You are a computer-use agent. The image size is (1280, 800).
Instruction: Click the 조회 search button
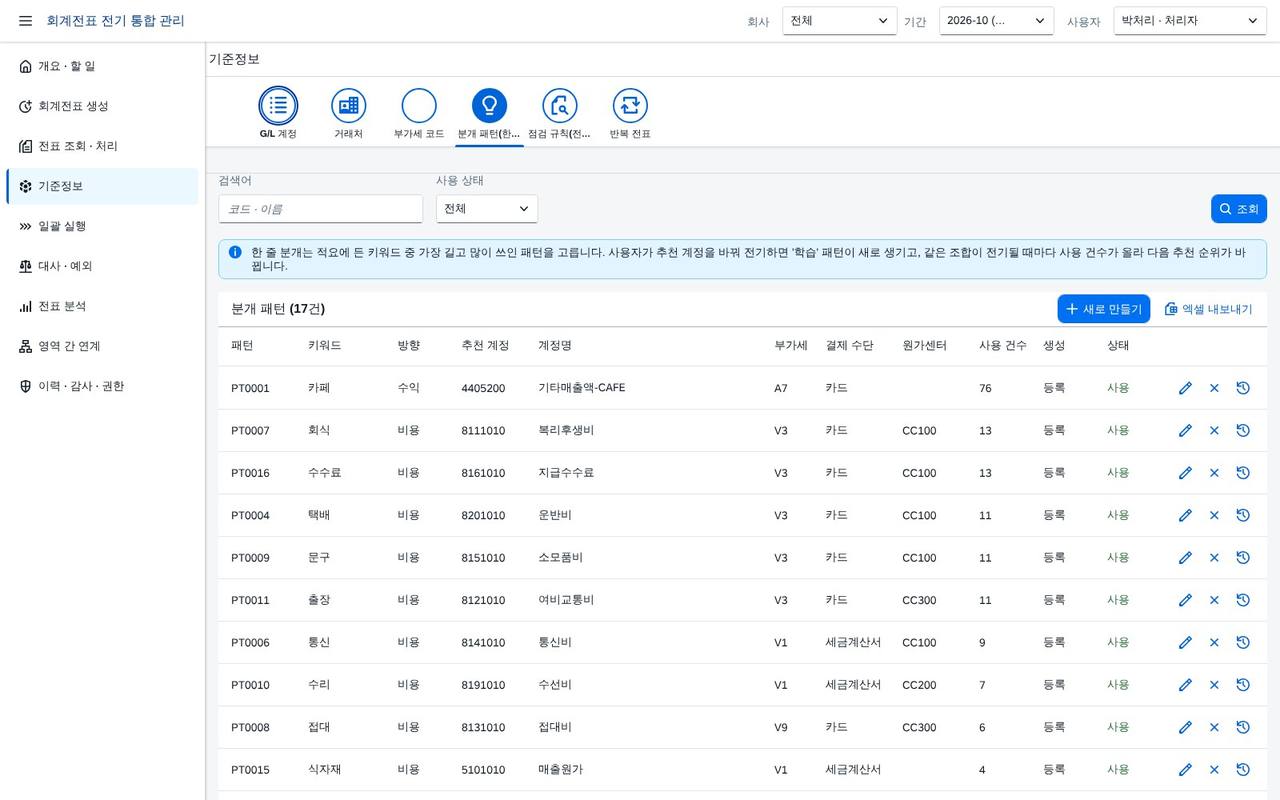tap(1239, 209)
